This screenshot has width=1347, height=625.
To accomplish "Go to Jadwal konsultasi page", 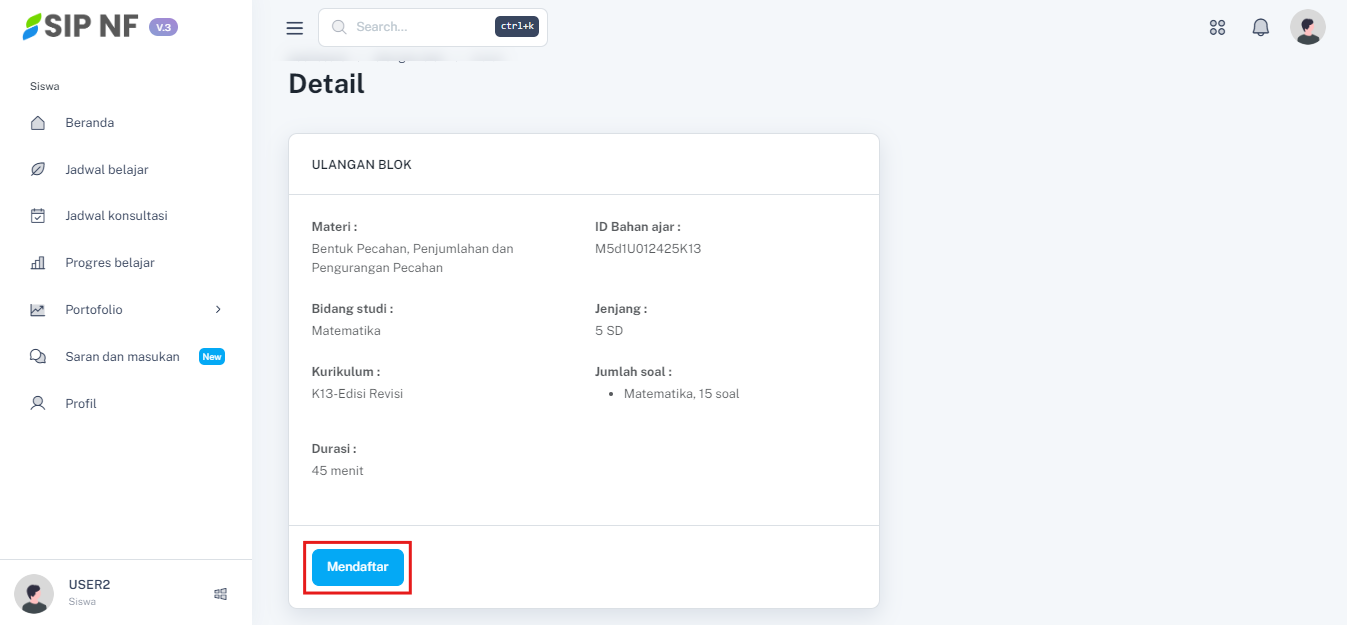I will pos(116,216).
